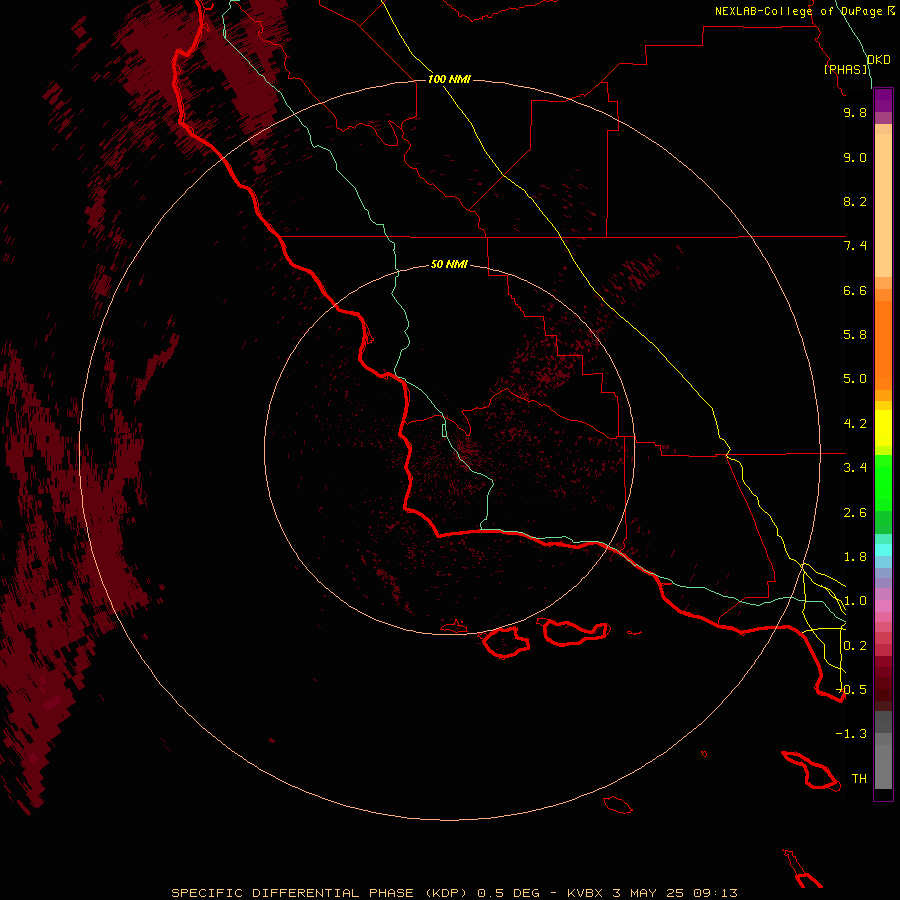
Task: Click the 5.8 scale value
Action: click(855, 335)
